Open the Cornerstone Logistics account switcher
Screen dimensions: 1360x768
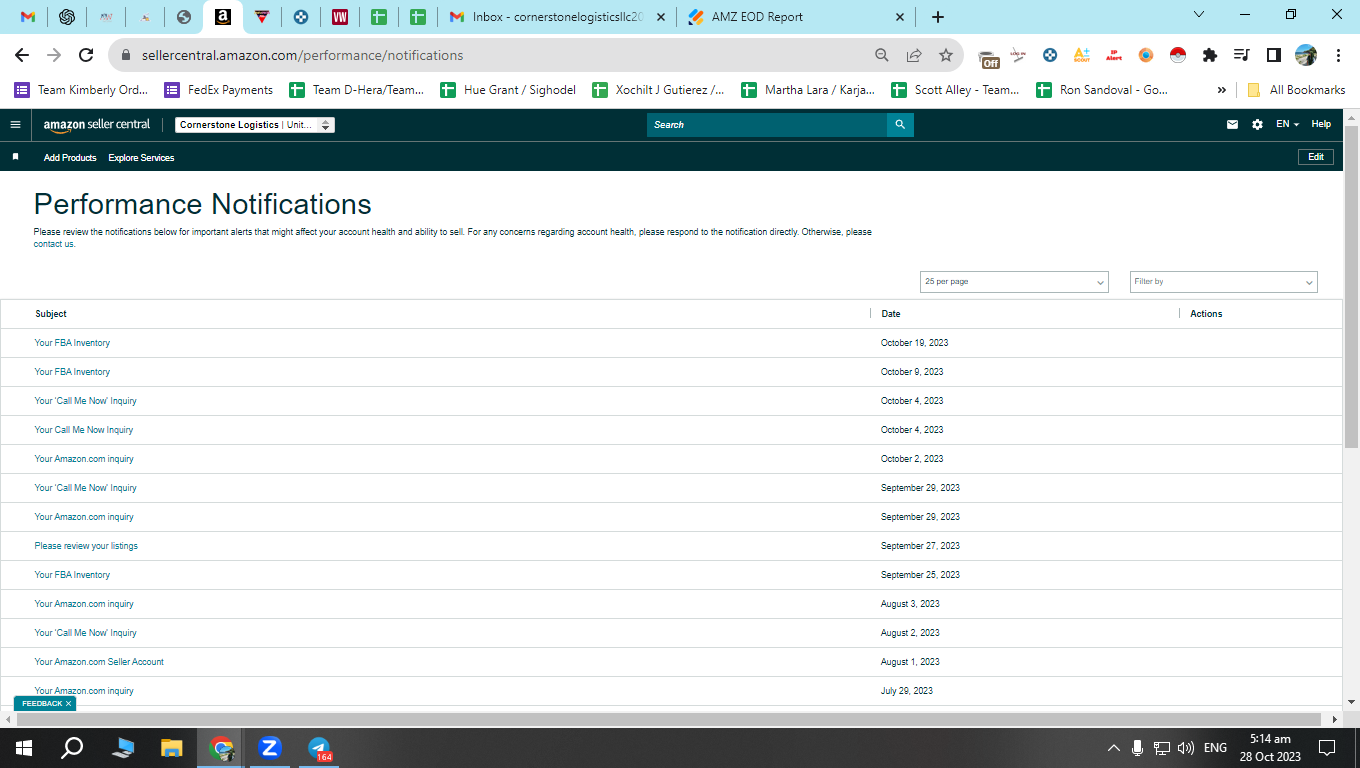255,125
